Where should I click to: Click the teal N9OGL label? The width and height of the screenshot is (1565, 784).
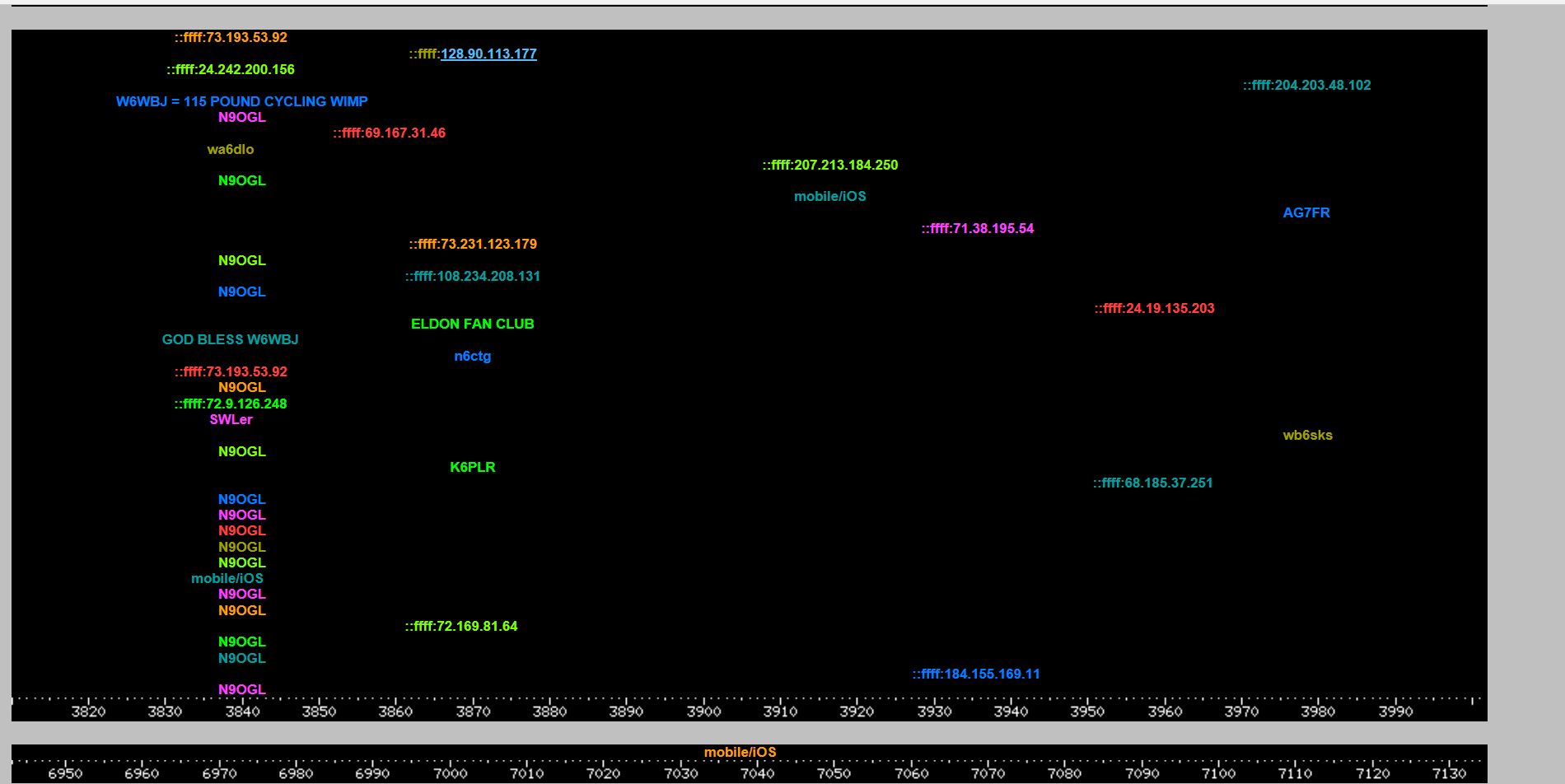click(242, 658)
